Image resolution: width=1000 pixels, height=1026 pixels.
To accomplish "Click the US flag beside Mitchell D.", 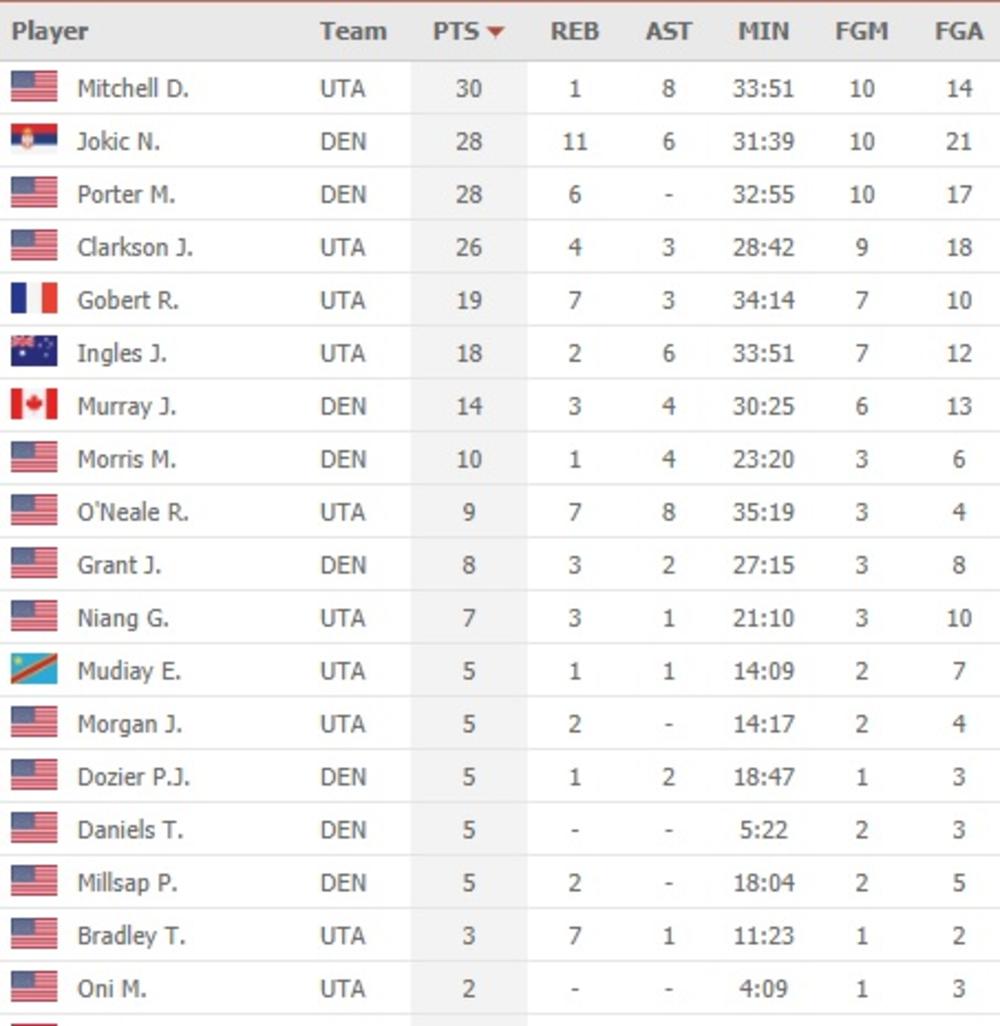I will coord(34,87).
